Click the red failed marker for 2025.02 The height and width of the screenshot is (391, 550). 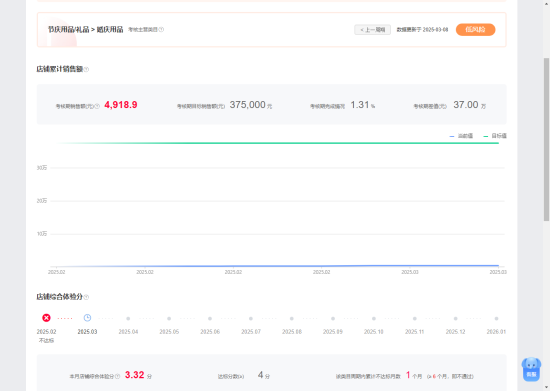(x=46, y=318)
